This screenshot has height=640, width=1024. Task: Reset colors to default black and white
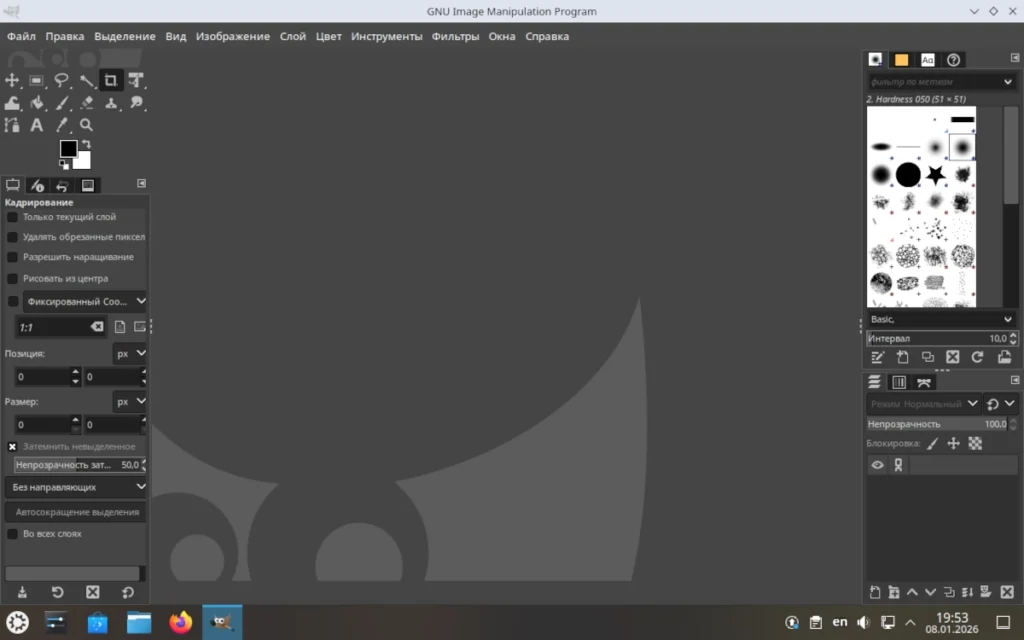coord(64,165)
